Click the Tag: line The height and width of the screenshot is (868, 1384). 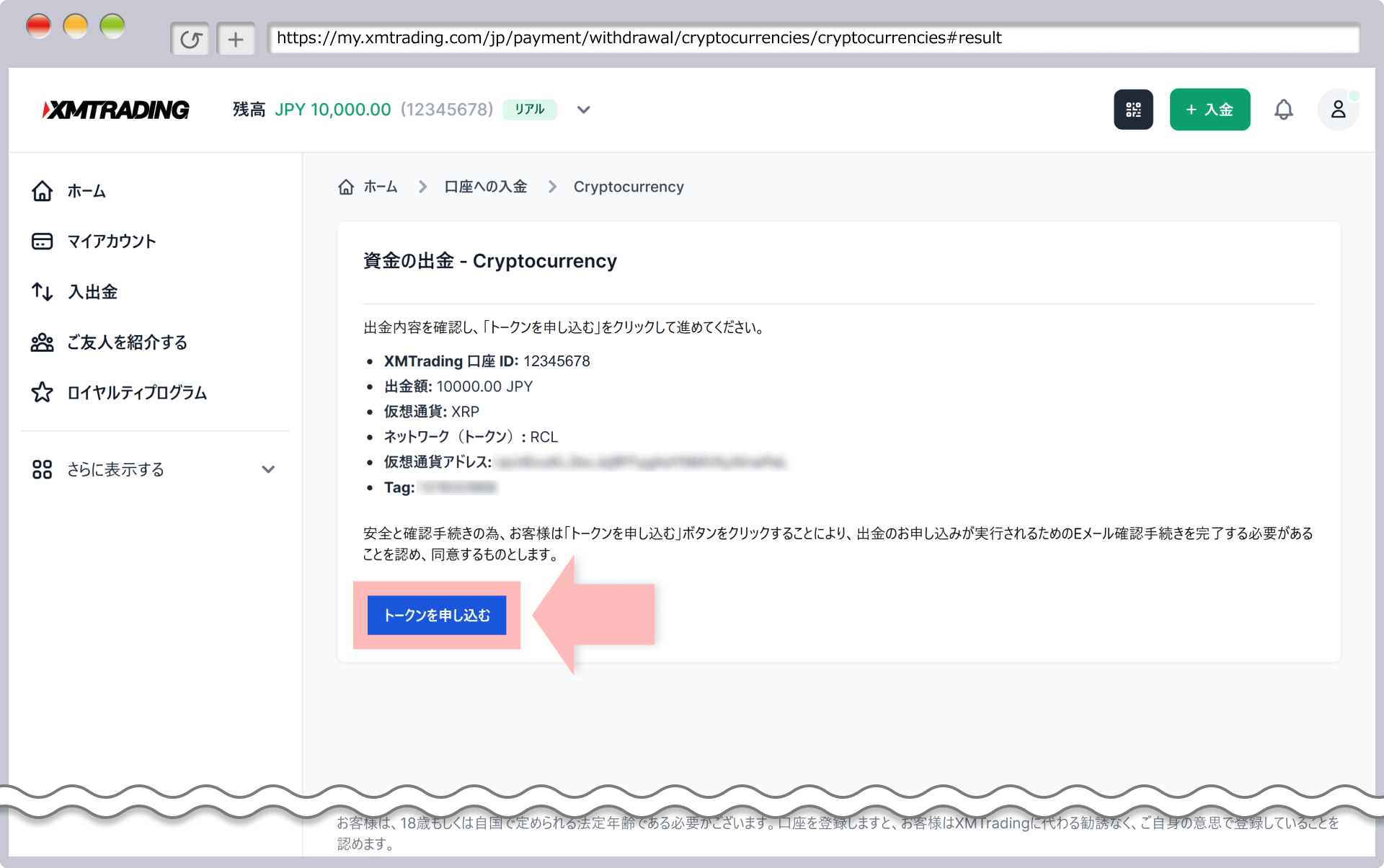coord(440,487)
